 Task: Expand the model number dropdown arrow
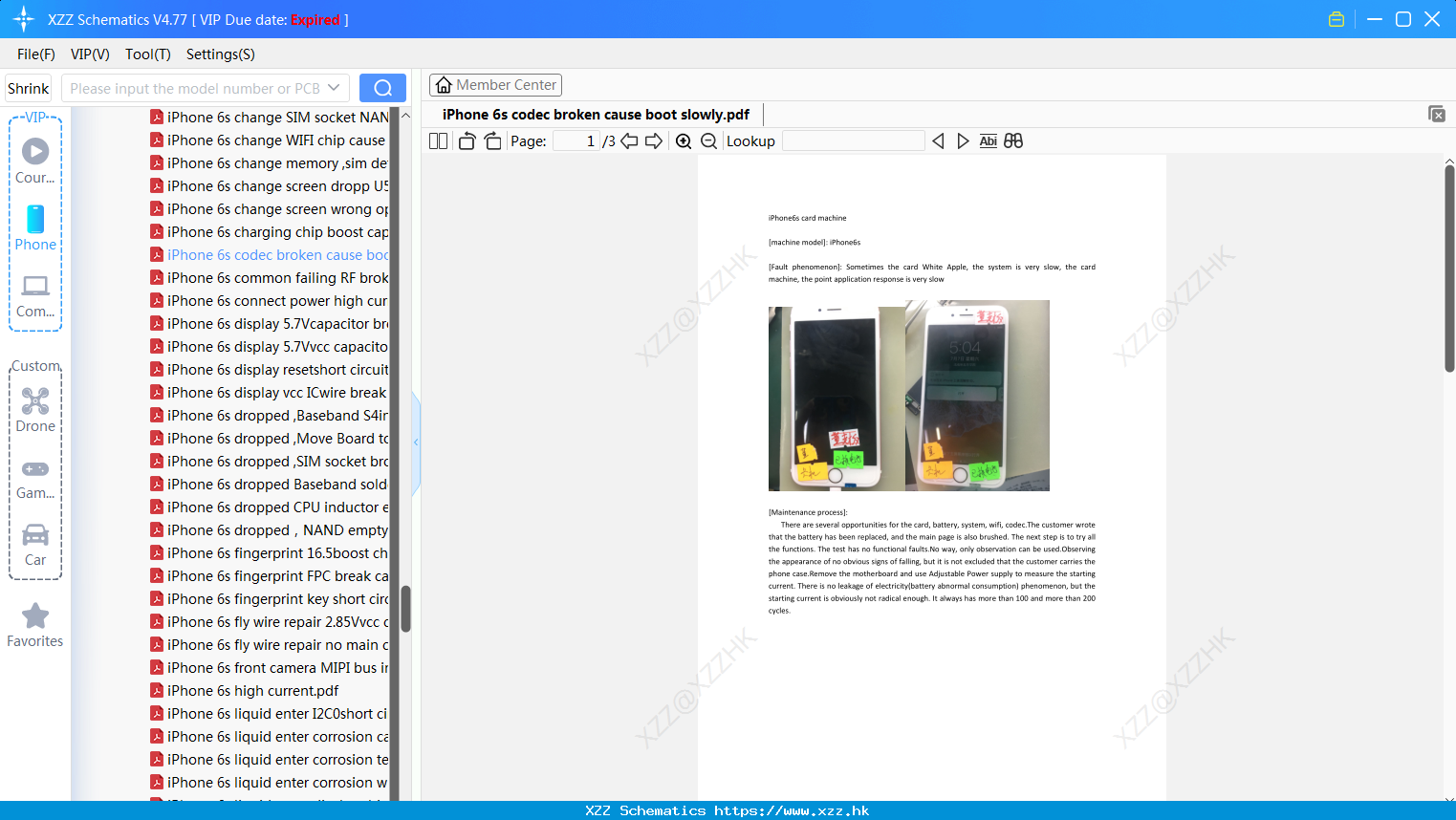point(334,88)
